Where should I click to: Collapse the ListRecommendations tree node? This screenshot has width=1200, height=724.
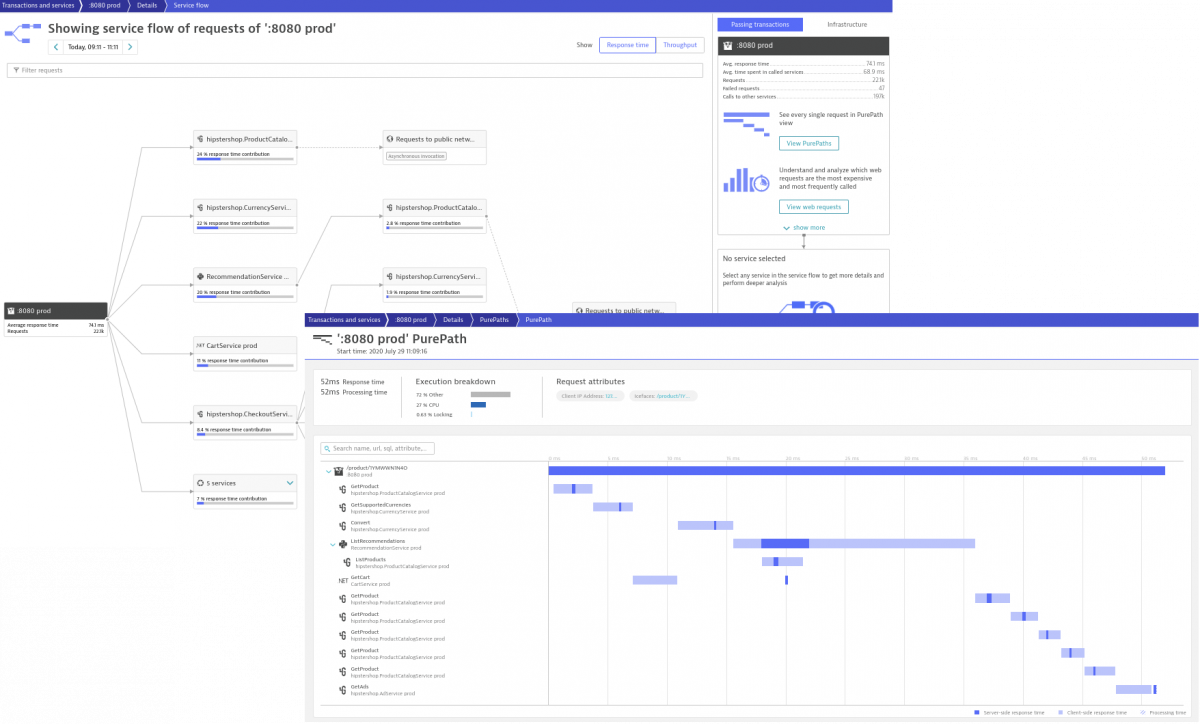pyautogui.click(x=333, y=542)
